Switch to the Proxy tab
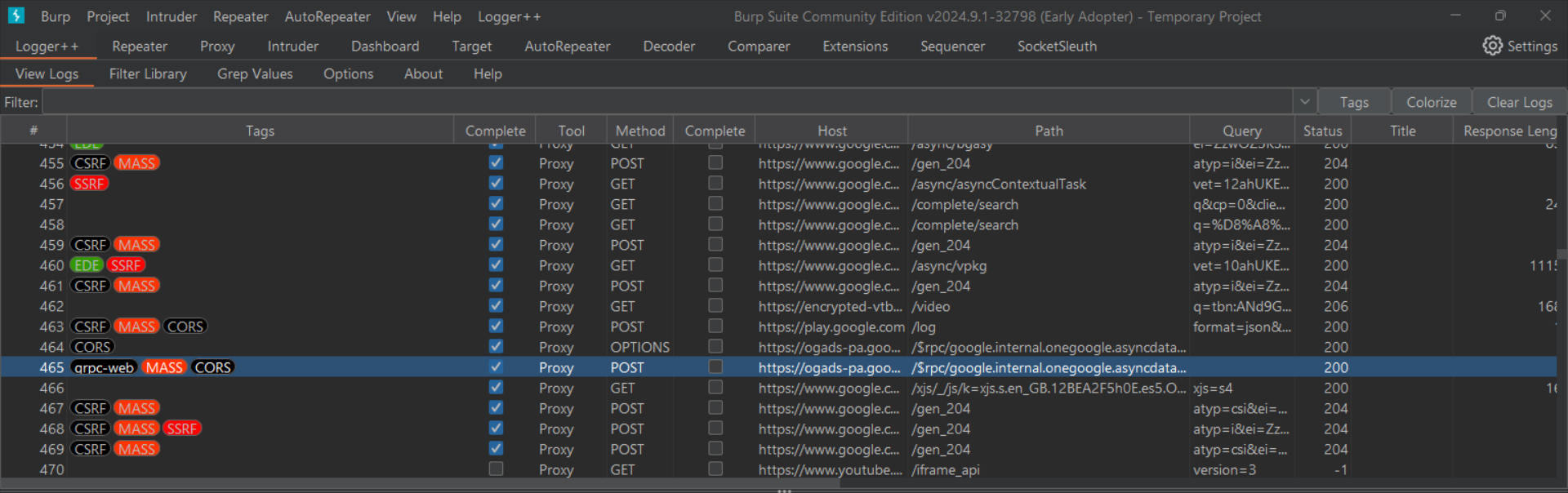The height and width of the screenshot is (493, 1568). [x=217, y=47]
